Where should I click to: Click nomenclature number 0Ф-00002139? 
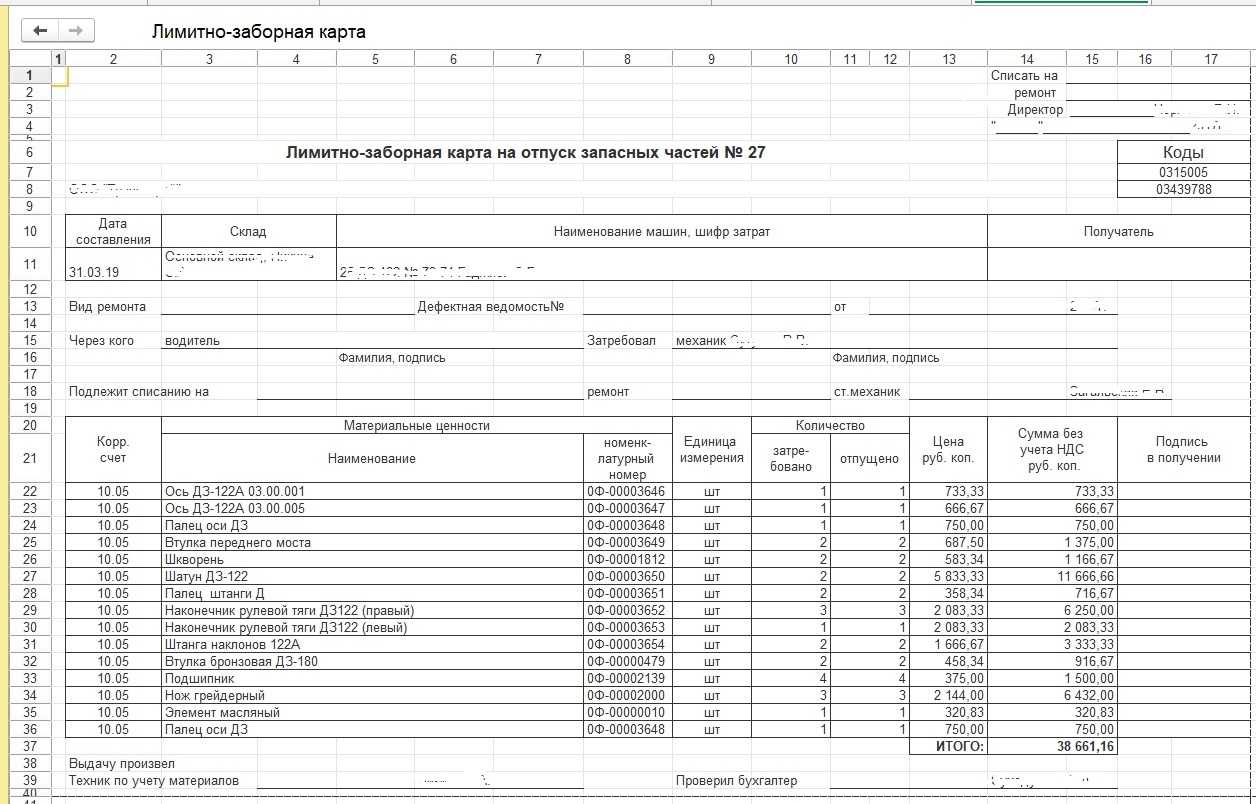coord(627,678)
